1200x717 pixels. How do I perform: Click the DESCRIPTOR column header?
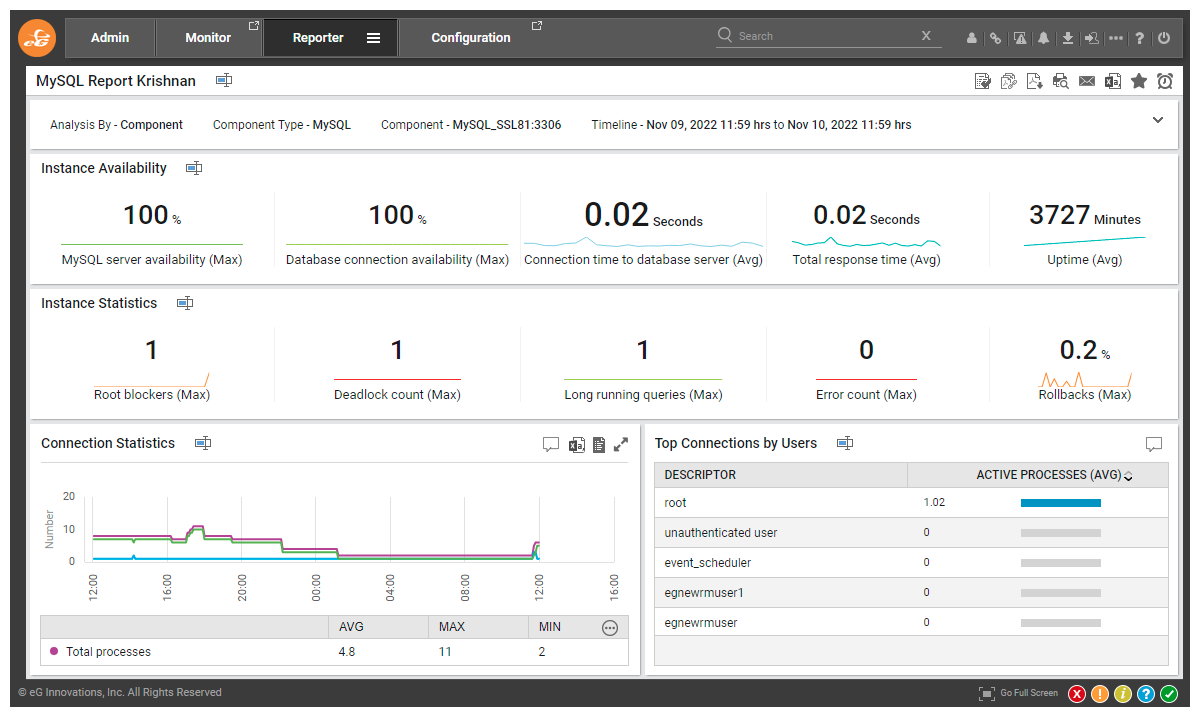click(781, 475)
